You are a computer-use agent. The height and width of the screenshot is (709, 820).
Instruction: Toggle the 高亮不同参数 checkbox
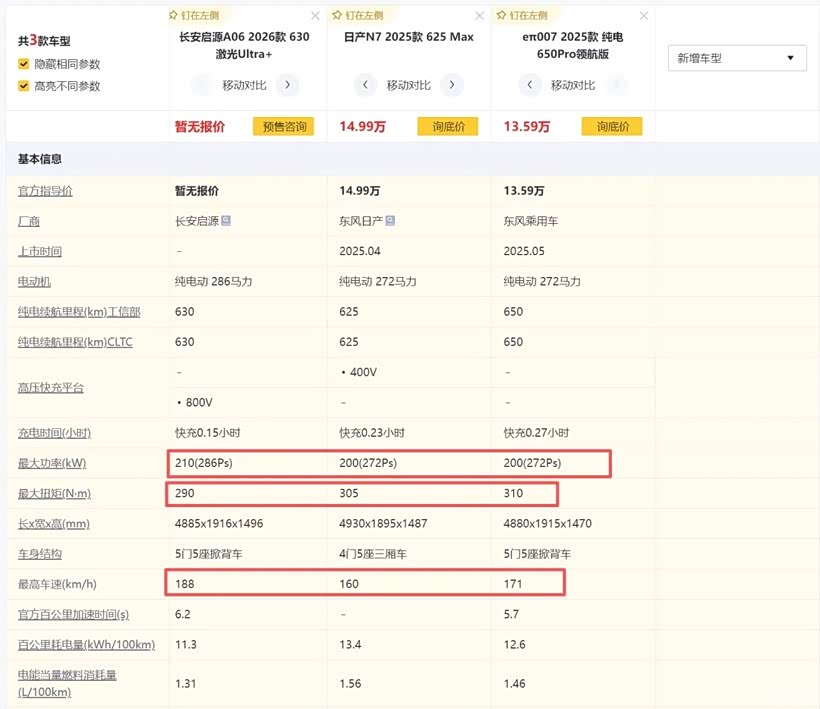(24, 86)
